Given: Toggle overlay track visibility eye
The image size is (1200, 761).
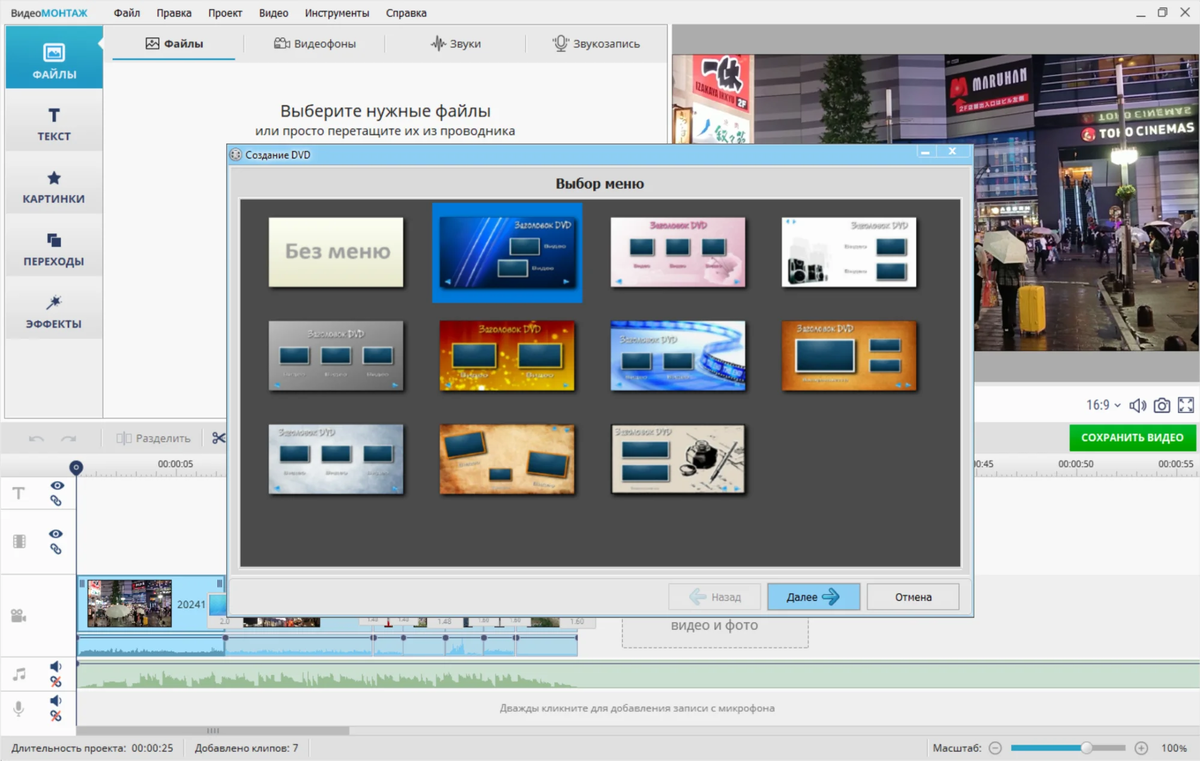Looking at the screenshot, I should point(57,534).
